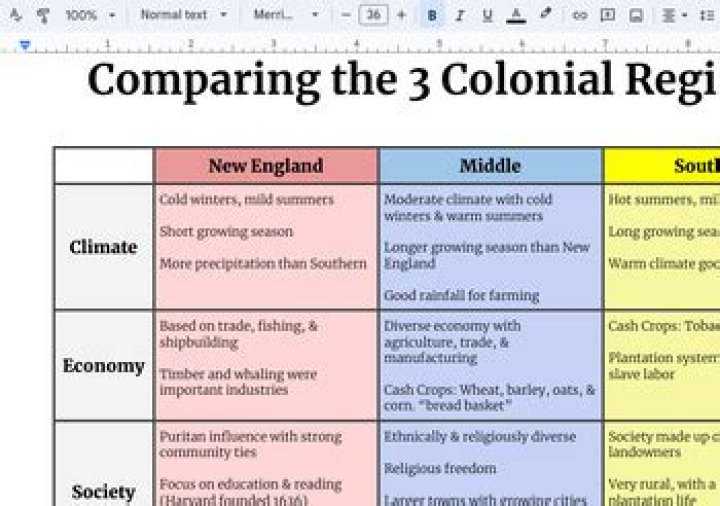
Task: Open the highlight color pen tool
Action: (x=545, y=14)
